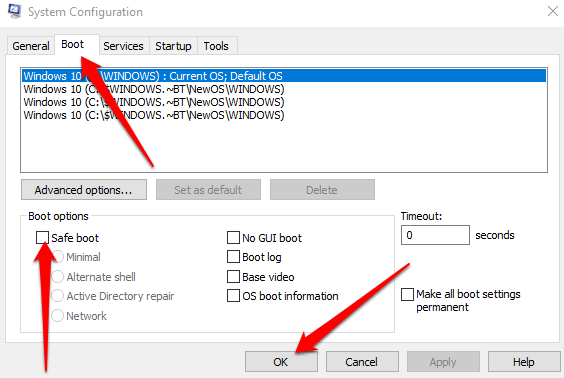Confirm changes with the OK button

tap(281, 361)
